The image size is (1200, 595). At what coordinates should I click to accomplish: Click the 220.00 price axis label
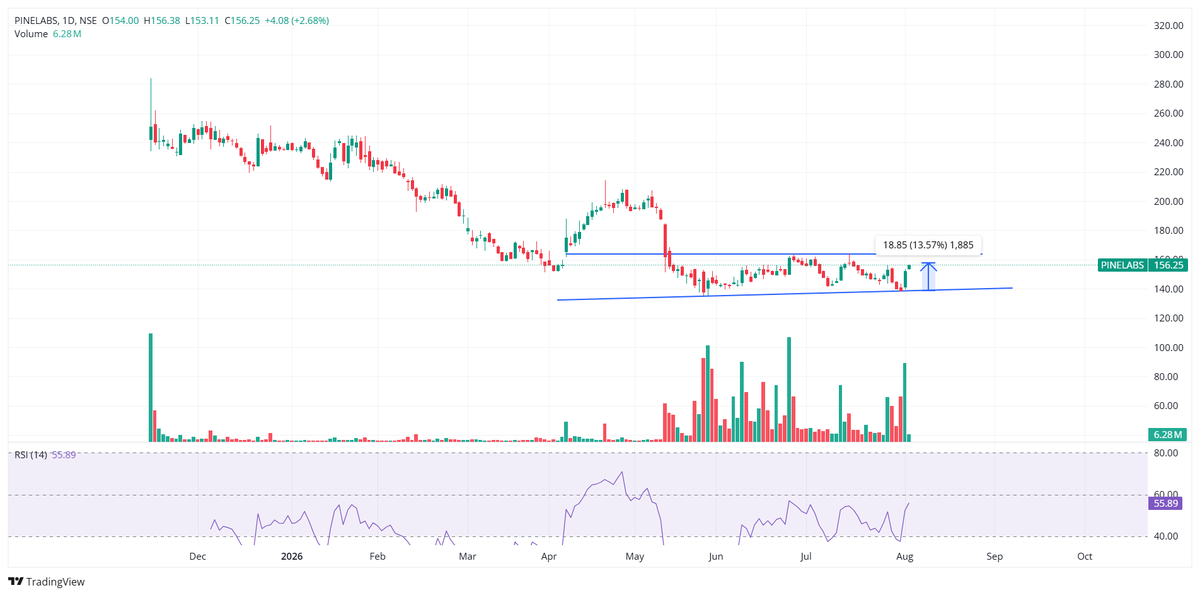(1167, 172)
